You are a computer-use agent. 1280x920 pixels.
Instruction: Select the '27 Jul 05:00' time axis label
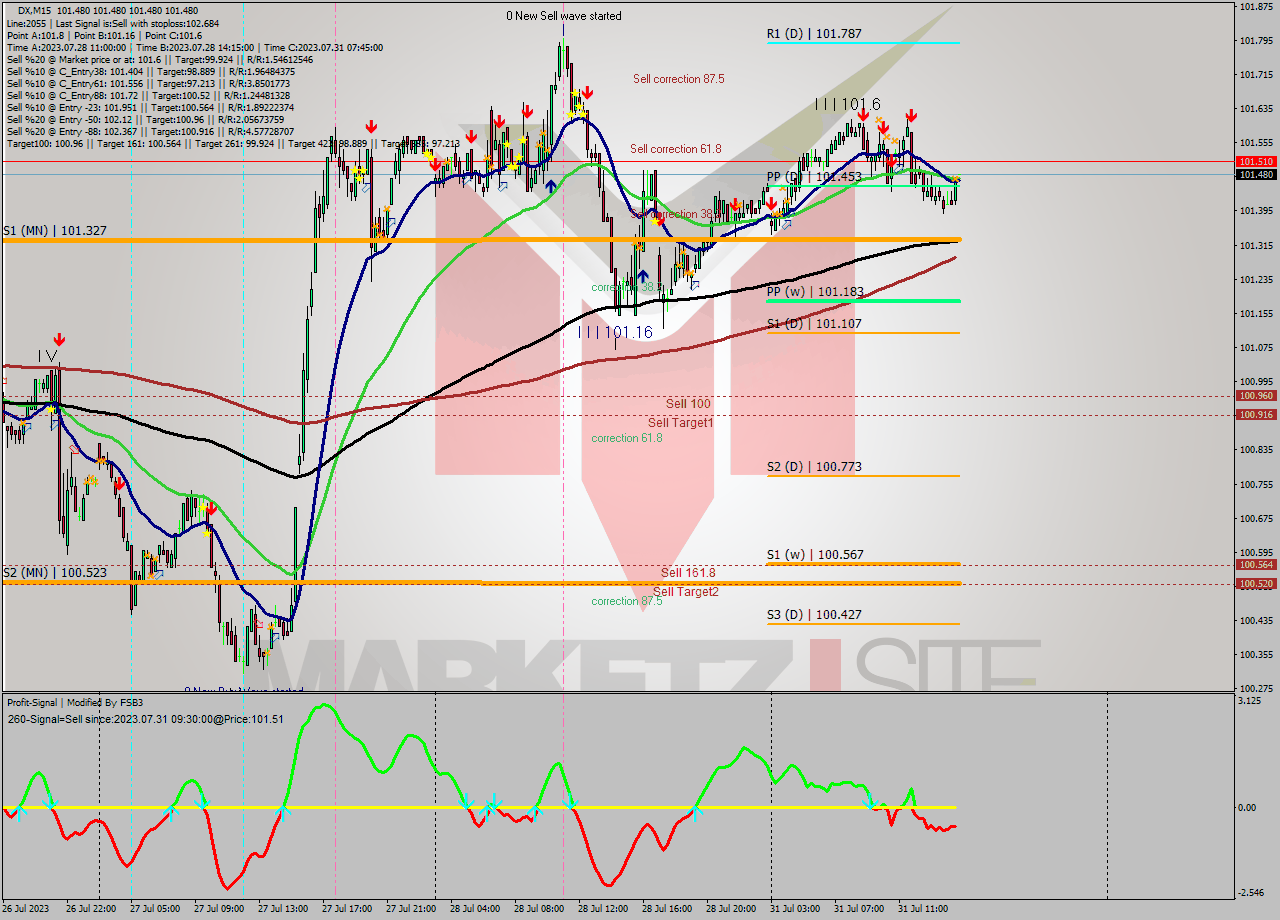pos(155,909)
